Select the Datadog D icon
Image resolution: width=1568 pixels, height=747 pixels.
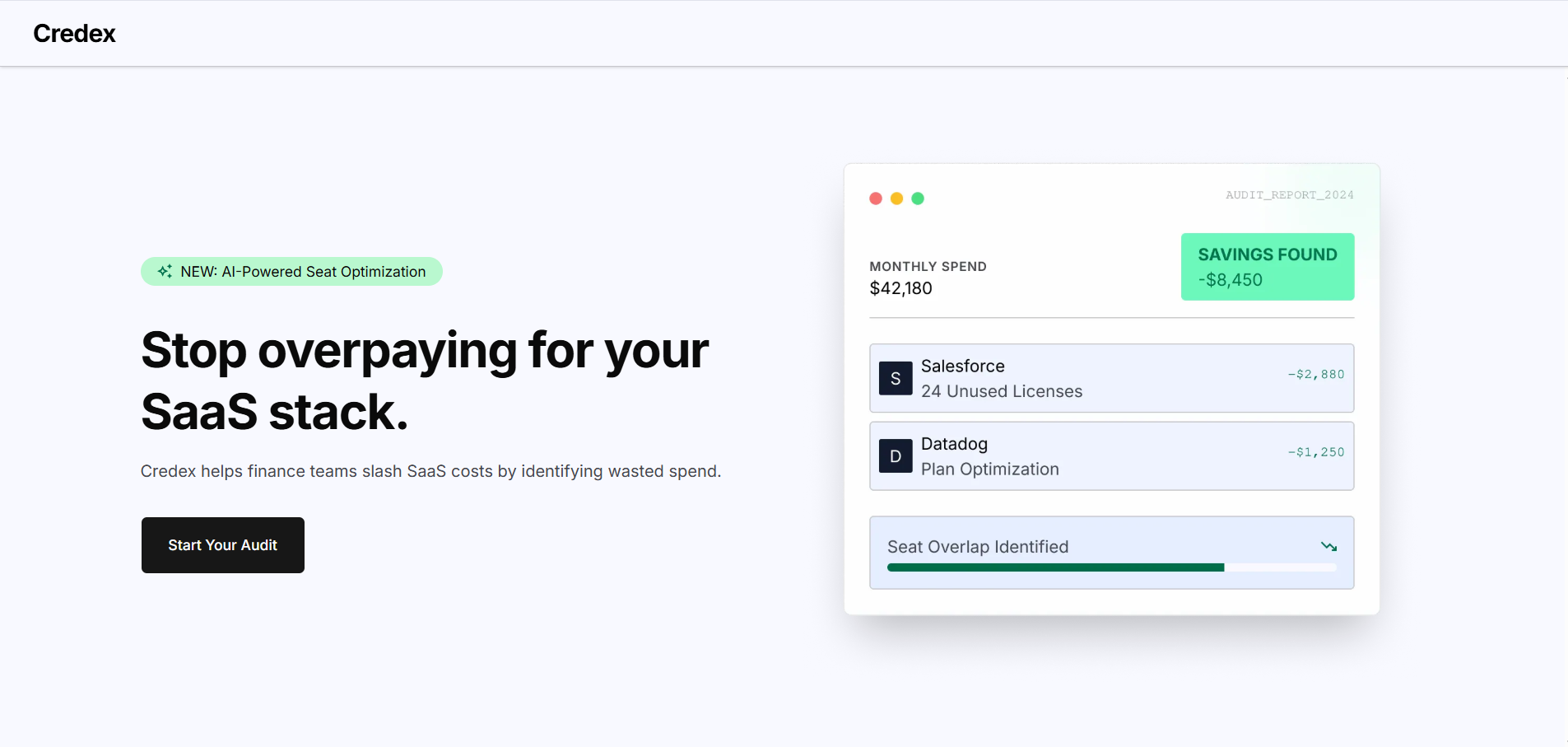coord(896,456)
